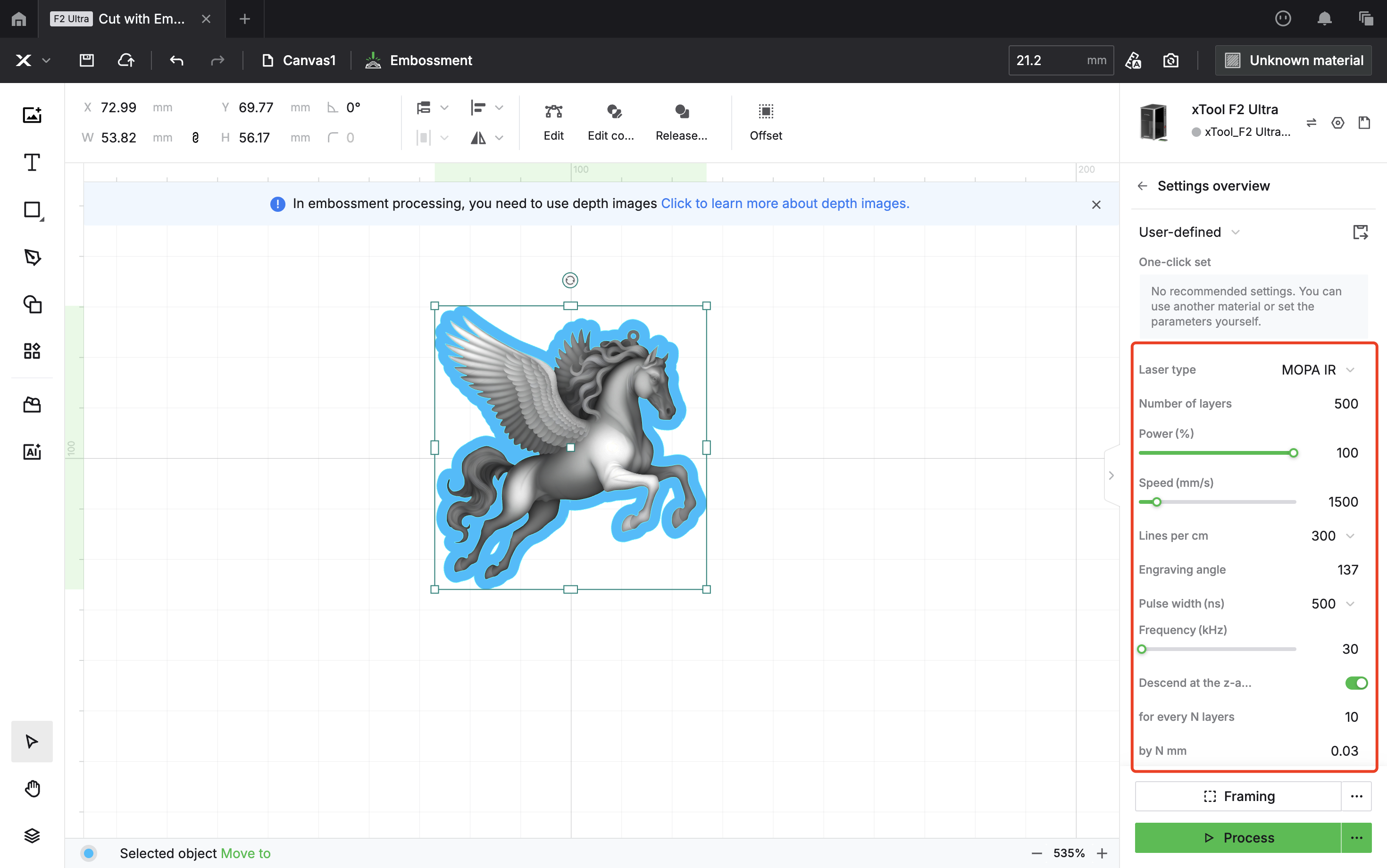1387x868 pixels.
Task: Select the Unknown material button
Action: coord(1294,60)
